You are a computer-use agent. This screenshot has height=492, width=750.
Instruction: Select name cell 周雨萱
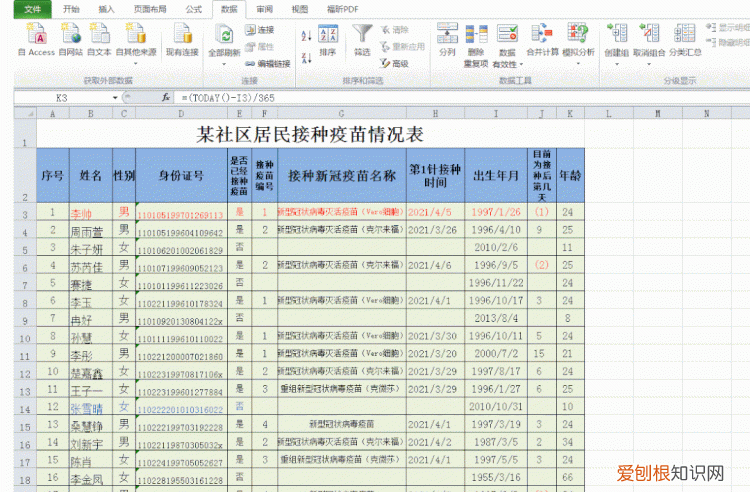[91, 230]
